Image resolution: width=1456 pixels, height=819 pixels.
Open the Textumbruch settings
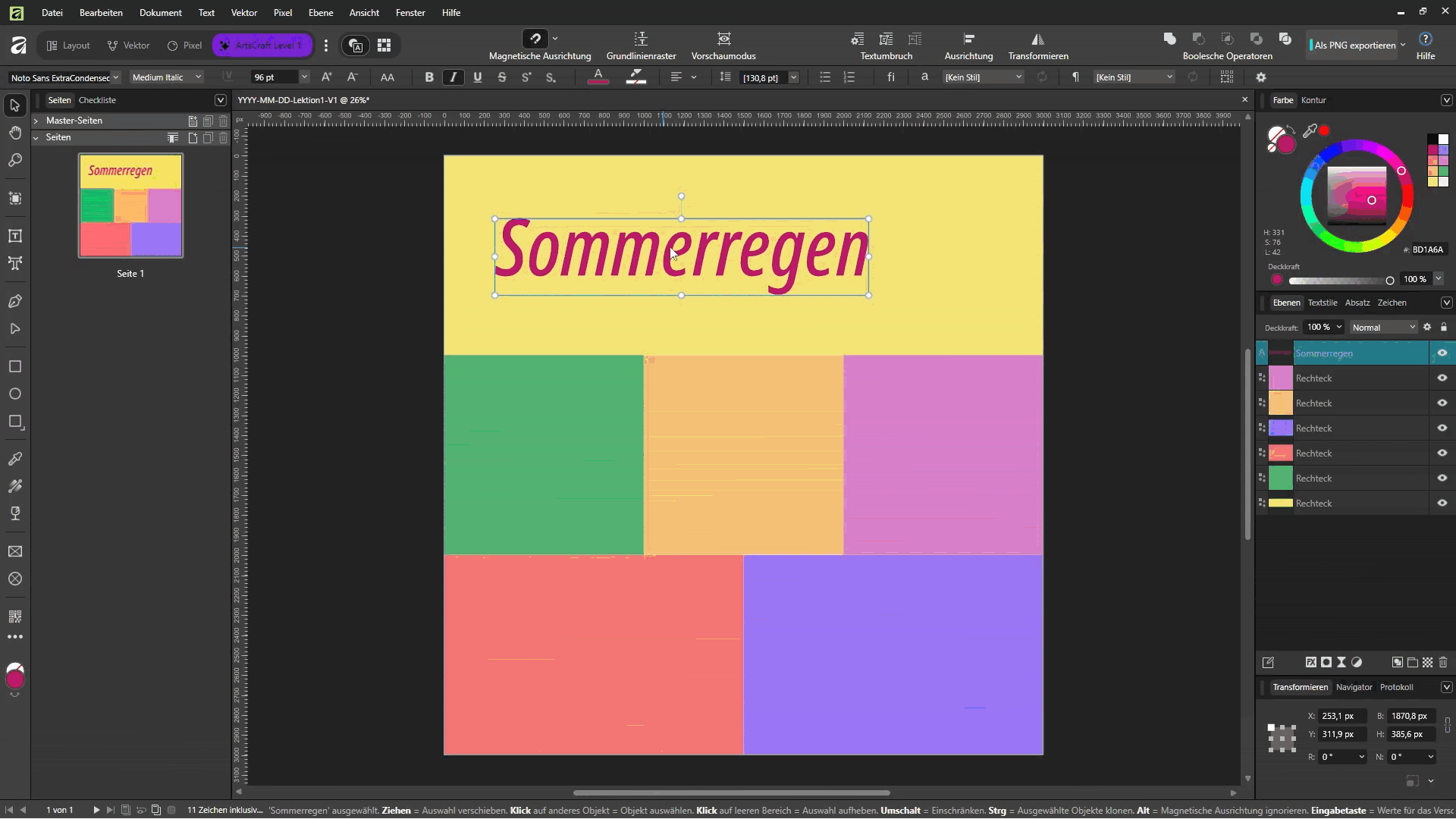(886, 46)
